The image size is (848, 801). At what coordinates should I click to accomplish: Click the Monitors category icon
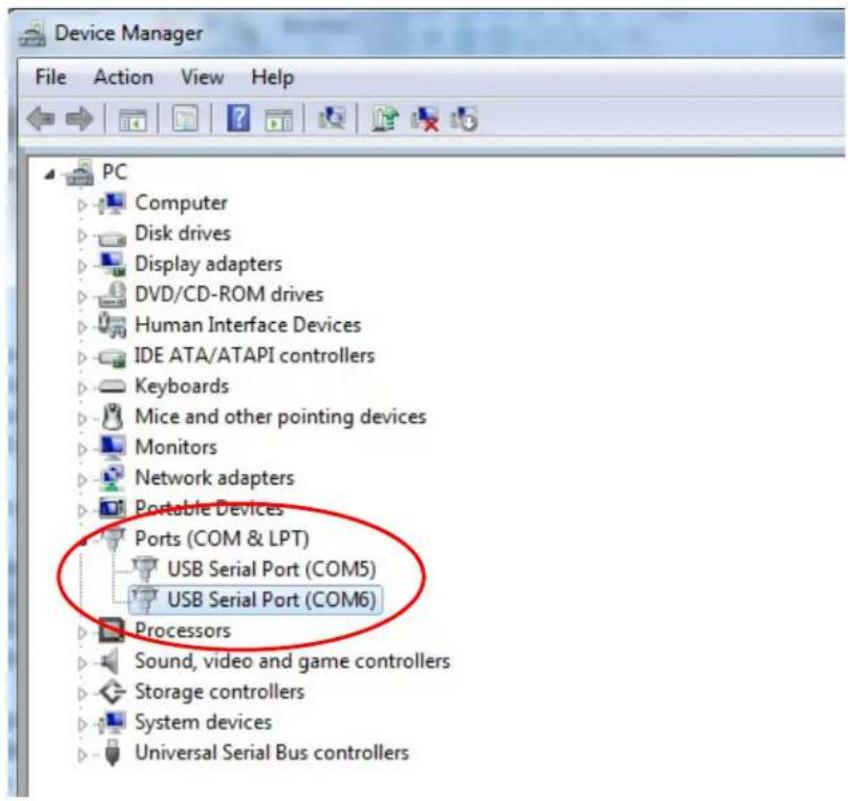112,447
